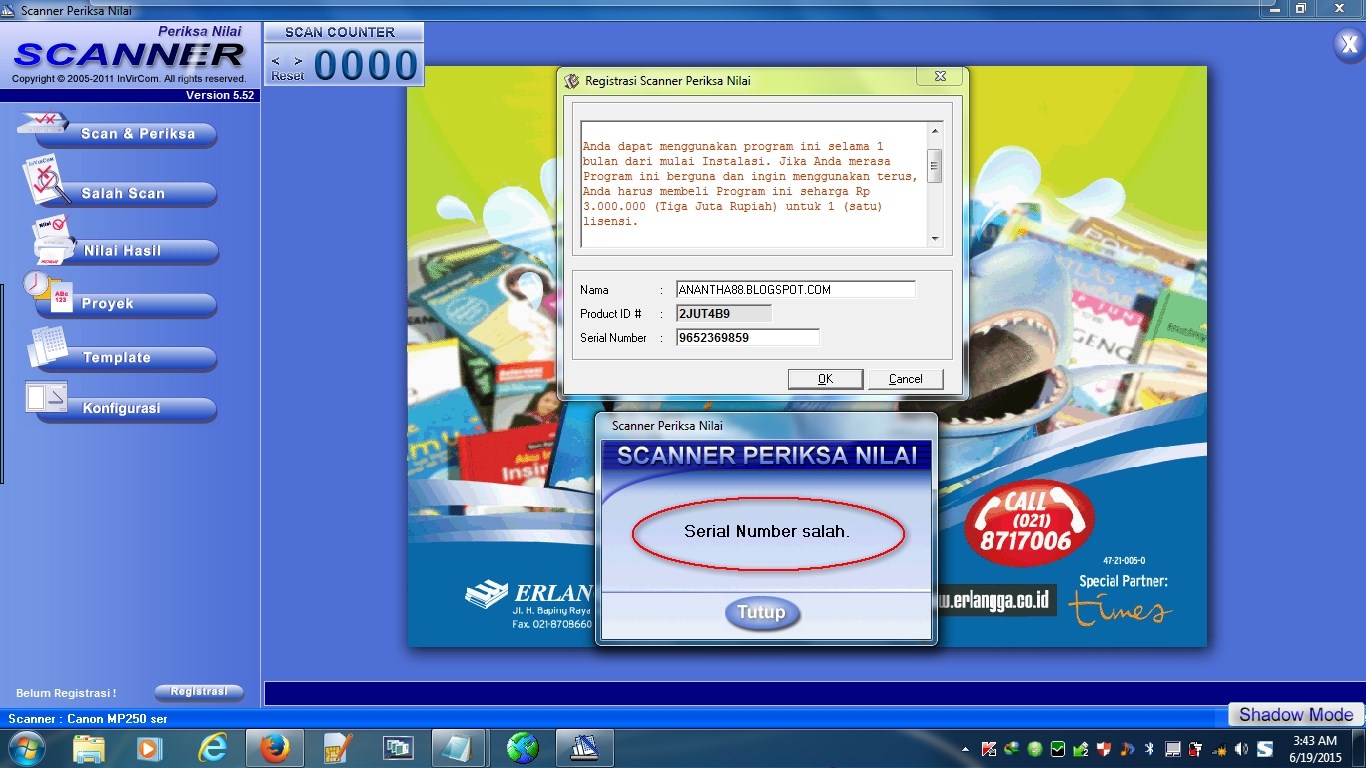Click the 'Belum Registrasi !' status text
This screenshot has height=768, width=1366.
click(x=66, y=693)
